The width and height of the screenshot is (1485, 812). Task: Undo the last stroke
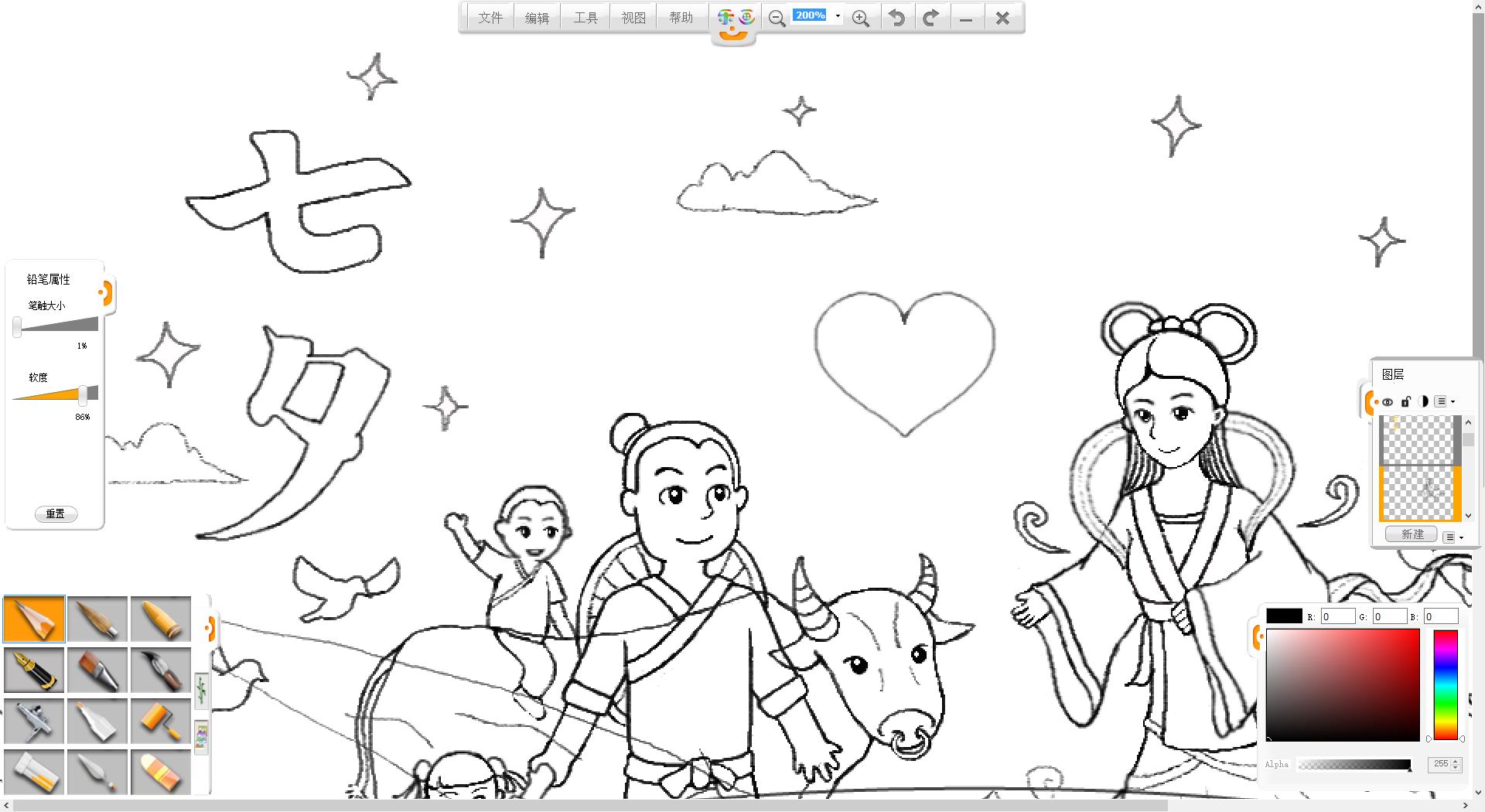[x=896, y=18]
